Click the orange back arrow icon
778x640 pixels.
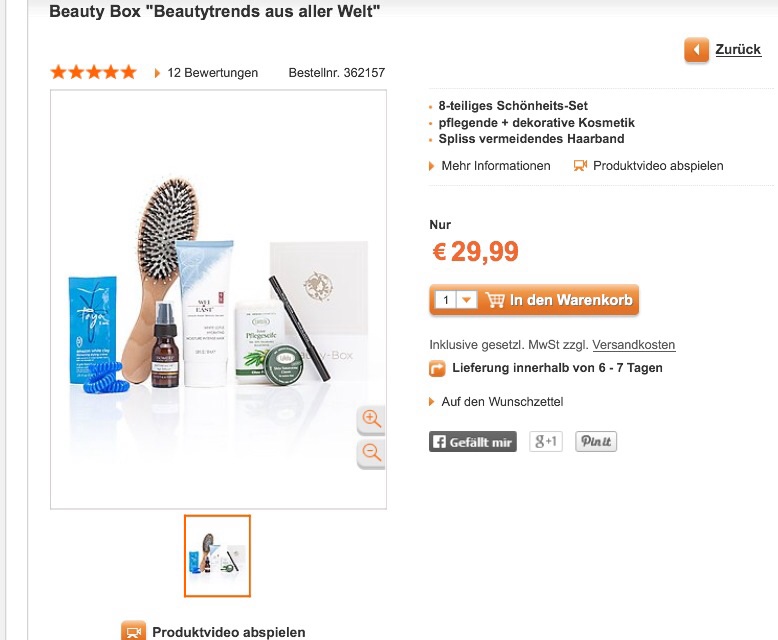696,50
